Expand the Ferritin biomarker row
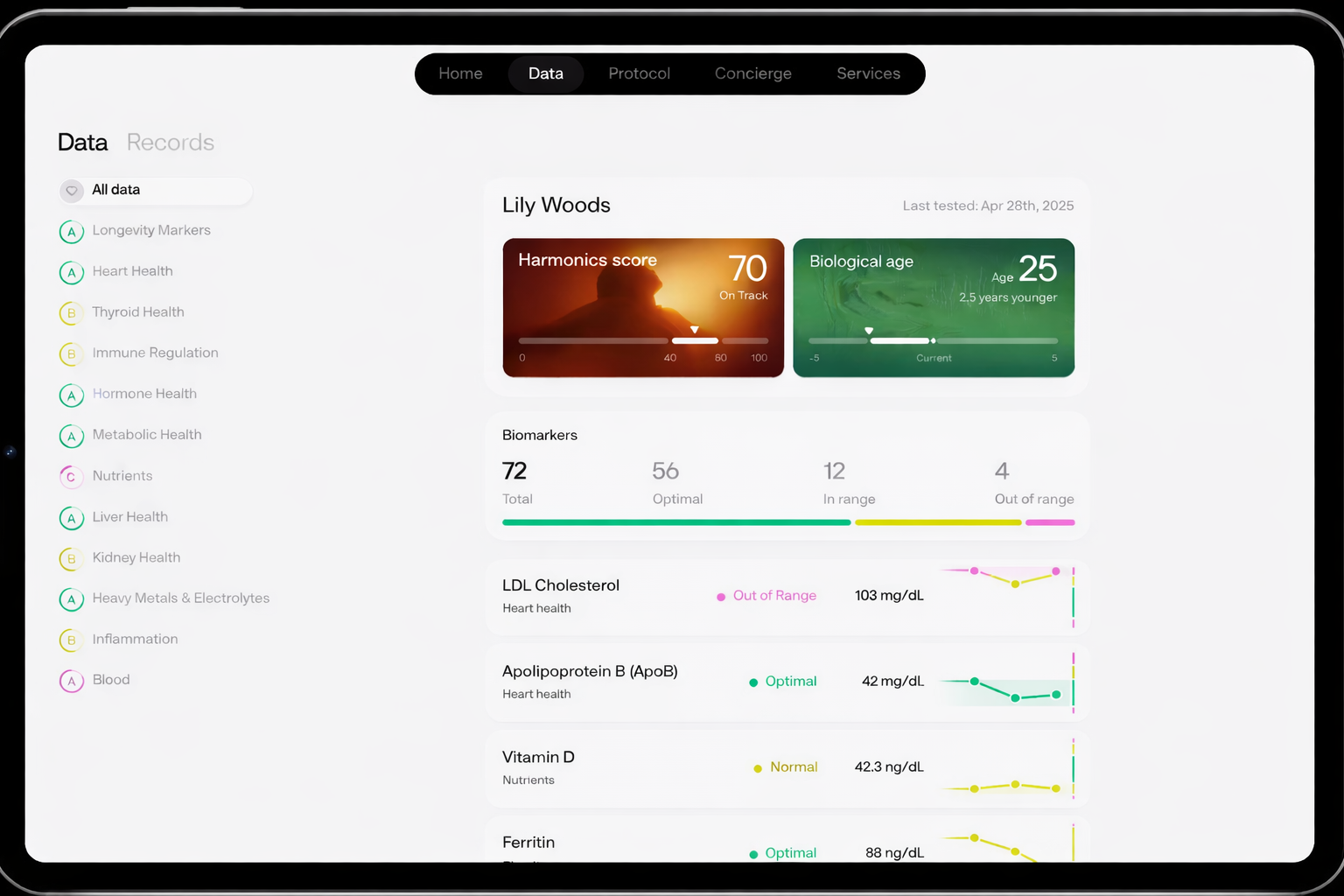 (786, 844)
